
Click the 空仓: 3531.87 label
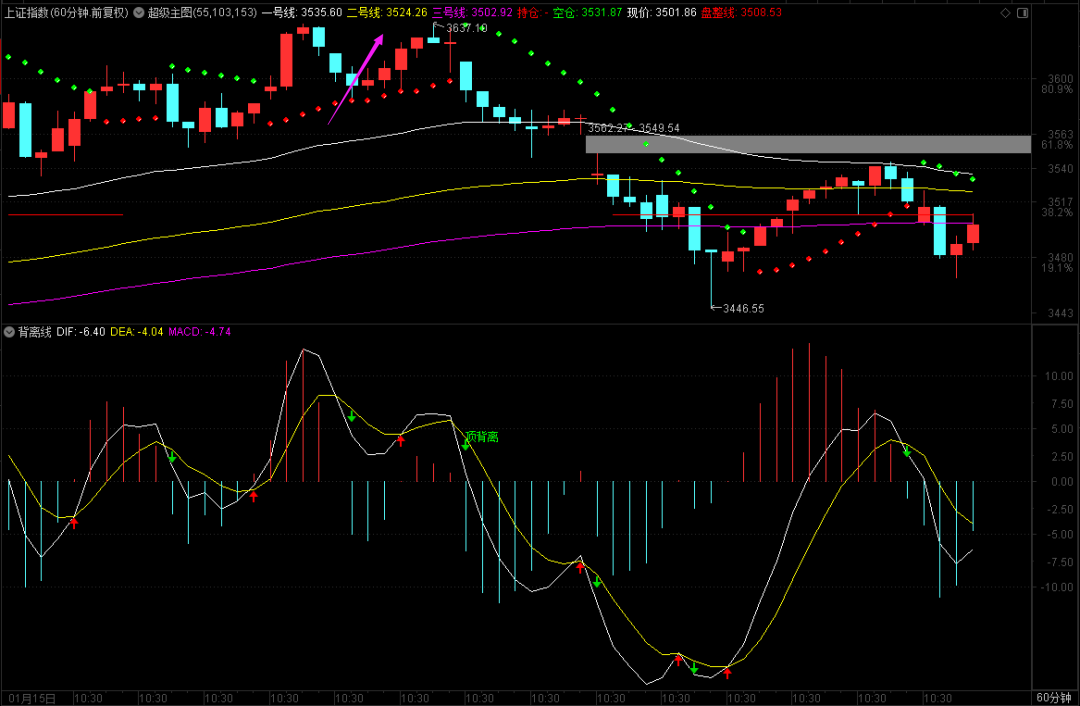(x=588, y=12)
